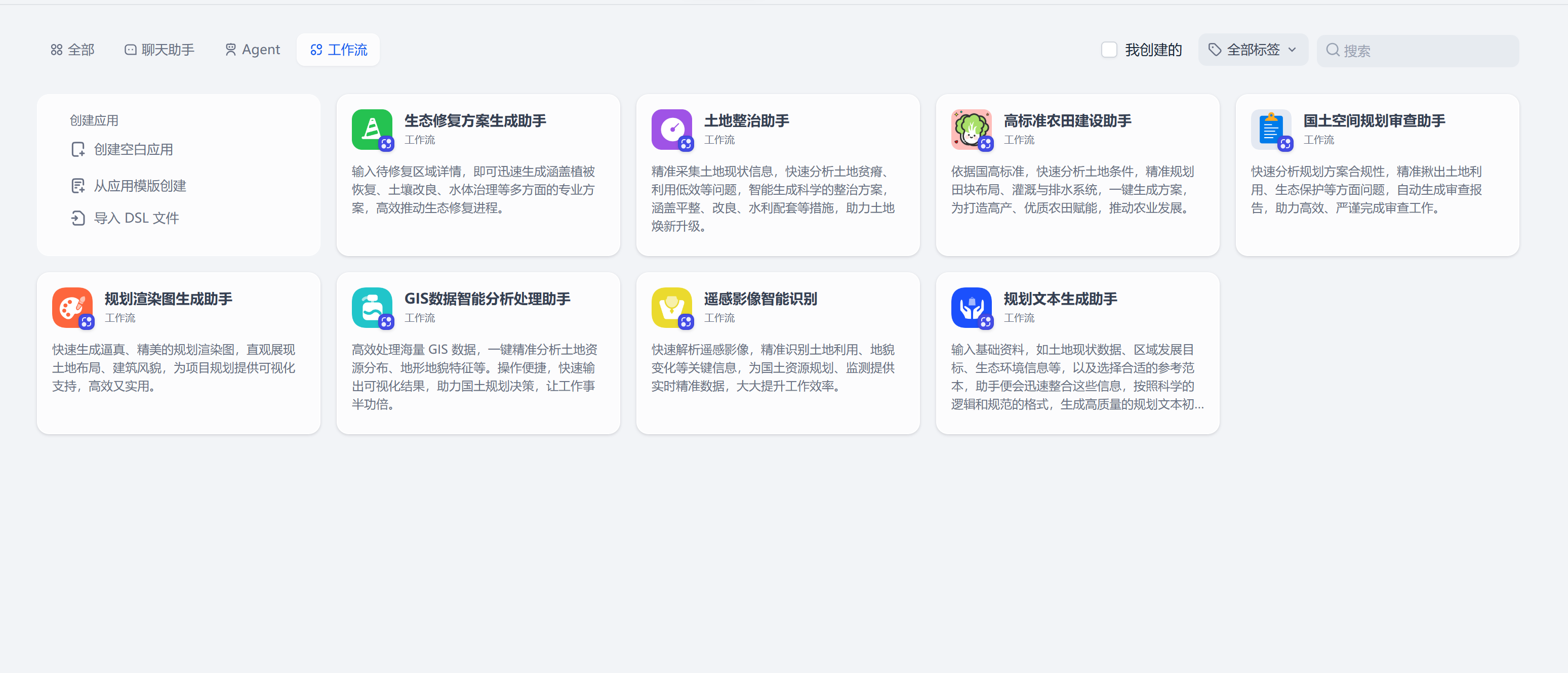Screen dimensions: 1568x673
Task: Expand the 全部标签 dropdown
Action: [x=1252, y=50]
